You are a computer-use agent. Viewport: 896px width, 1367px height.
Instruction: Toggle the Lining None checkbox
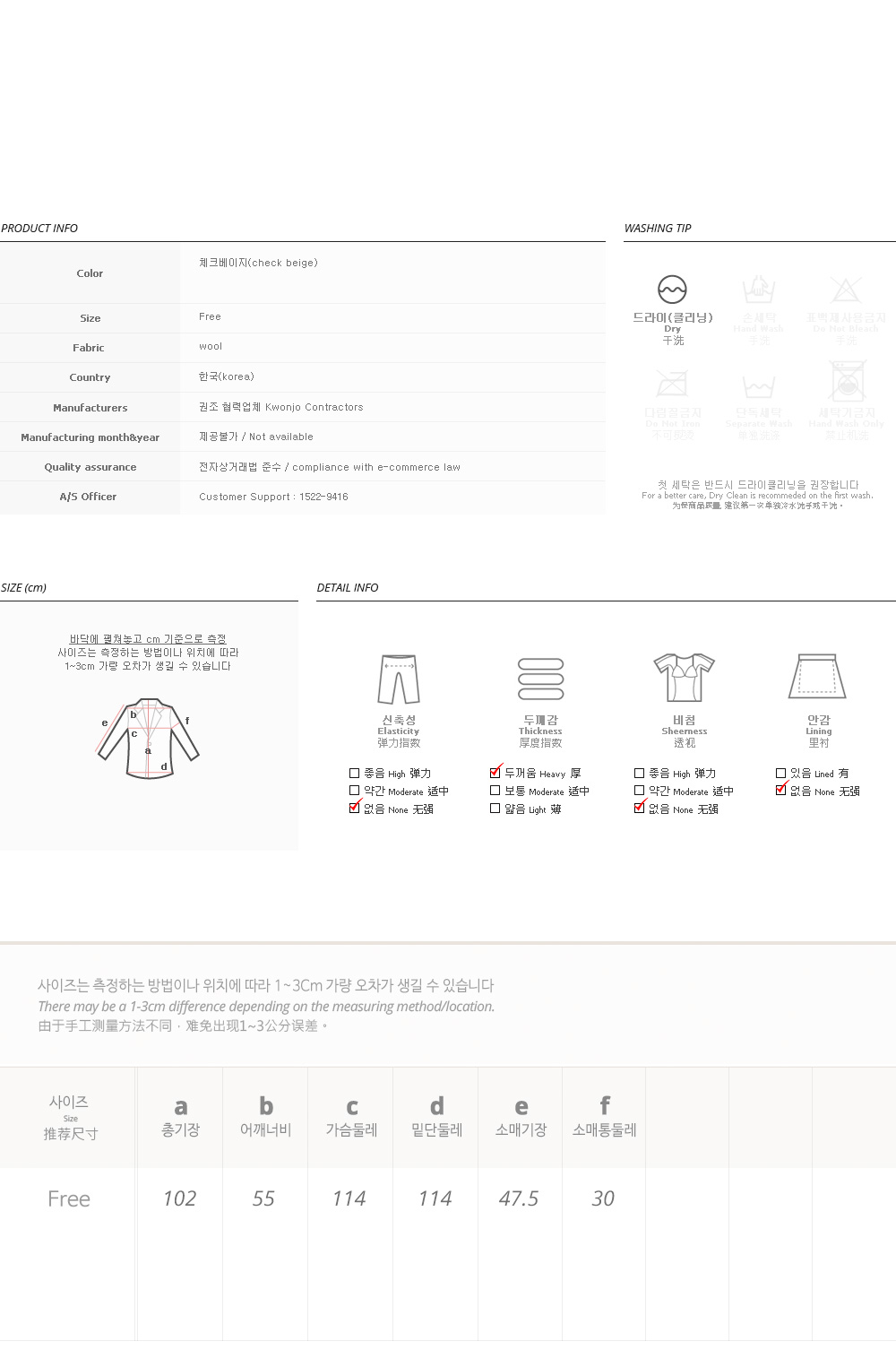pyautogui.click(x=780, y=791)
